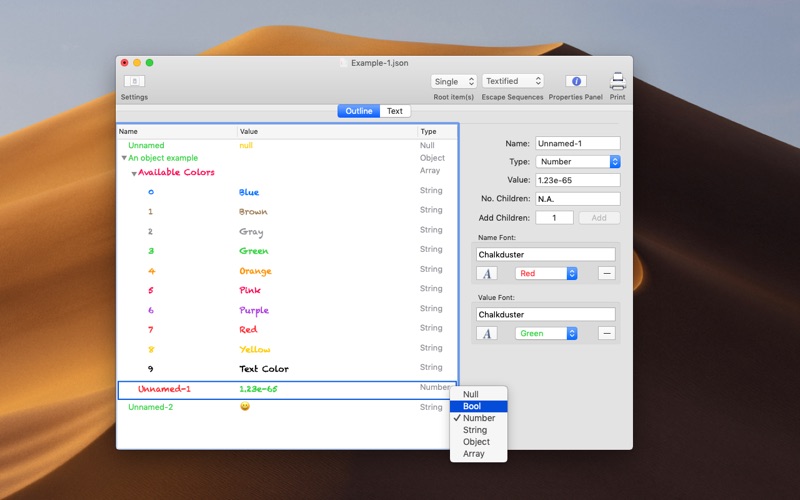Click array index 0 name cell

pos(151,192)
